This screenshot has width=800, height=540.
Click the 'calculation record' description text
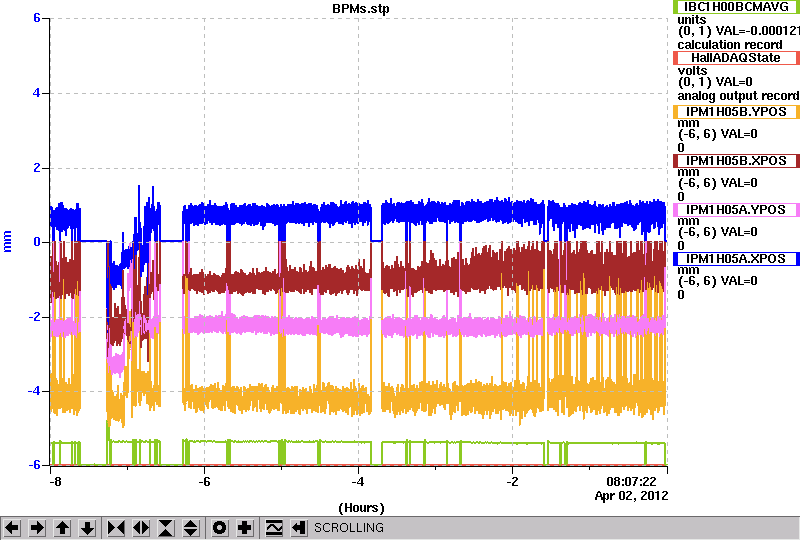pyautogui.click(x=730, y=44)
